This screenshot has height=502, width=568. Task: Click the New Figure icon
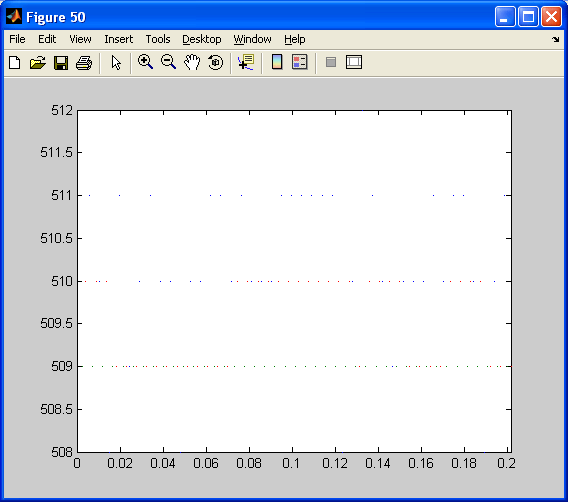[x=15, y=63]
